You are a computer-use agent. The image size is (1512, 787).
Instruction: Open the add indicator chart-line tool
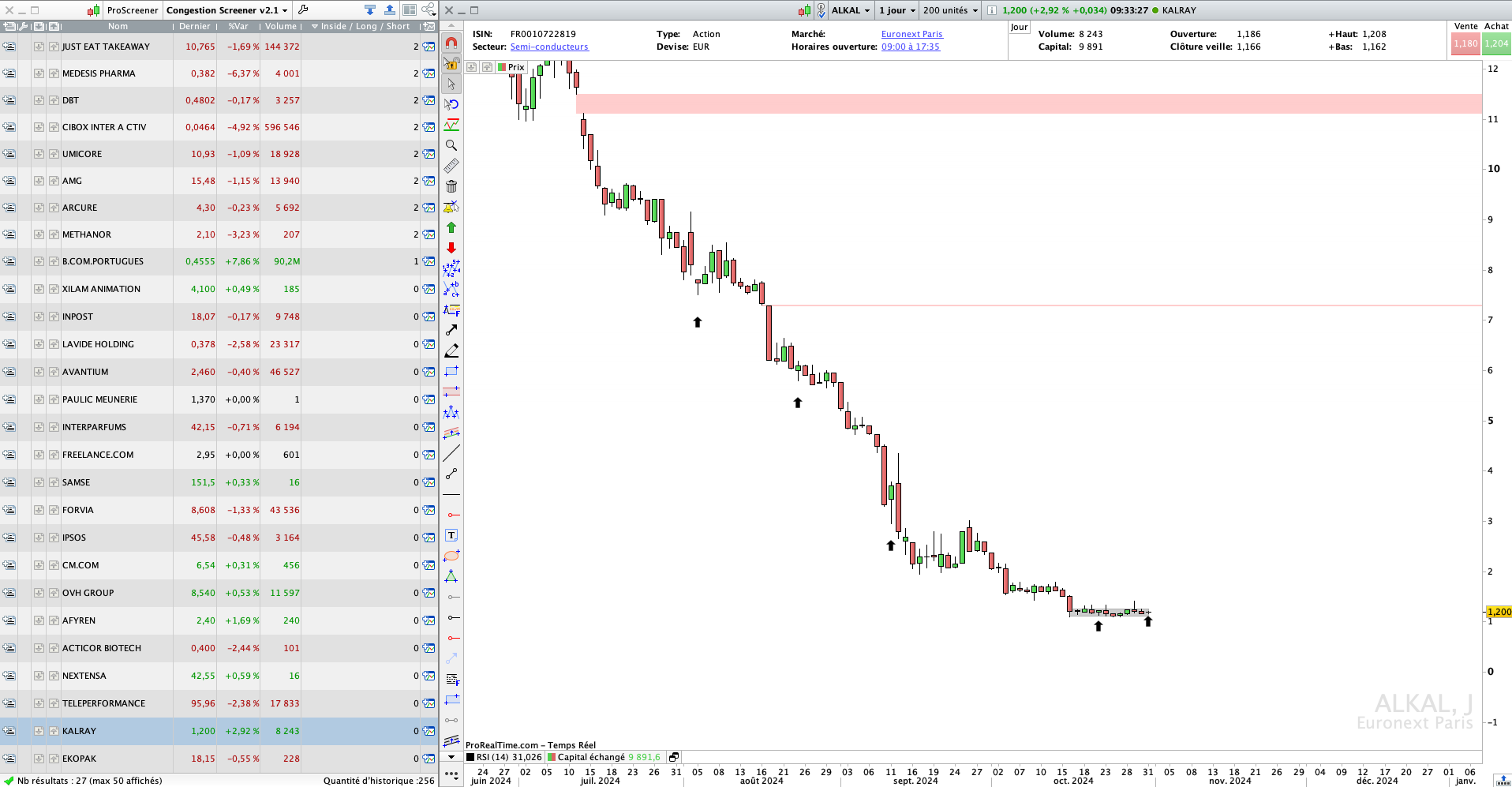click(451, 125)
